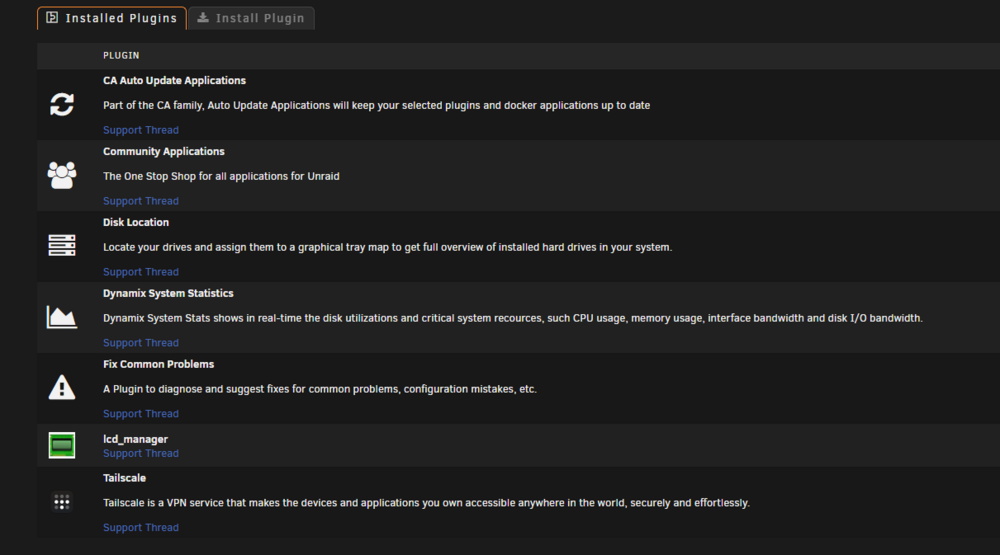
Task: Switch to the Installed Plugins tab
Action: pos(112,18)
